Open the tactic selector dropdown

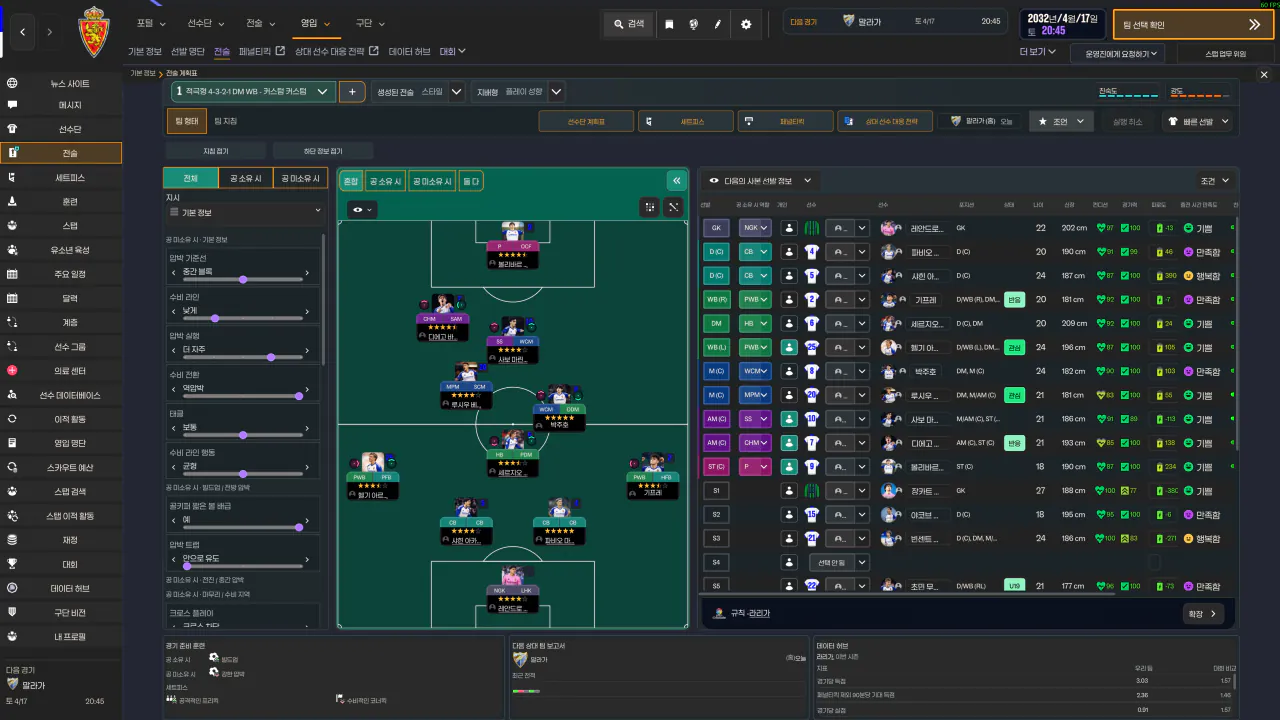[253, 91]
